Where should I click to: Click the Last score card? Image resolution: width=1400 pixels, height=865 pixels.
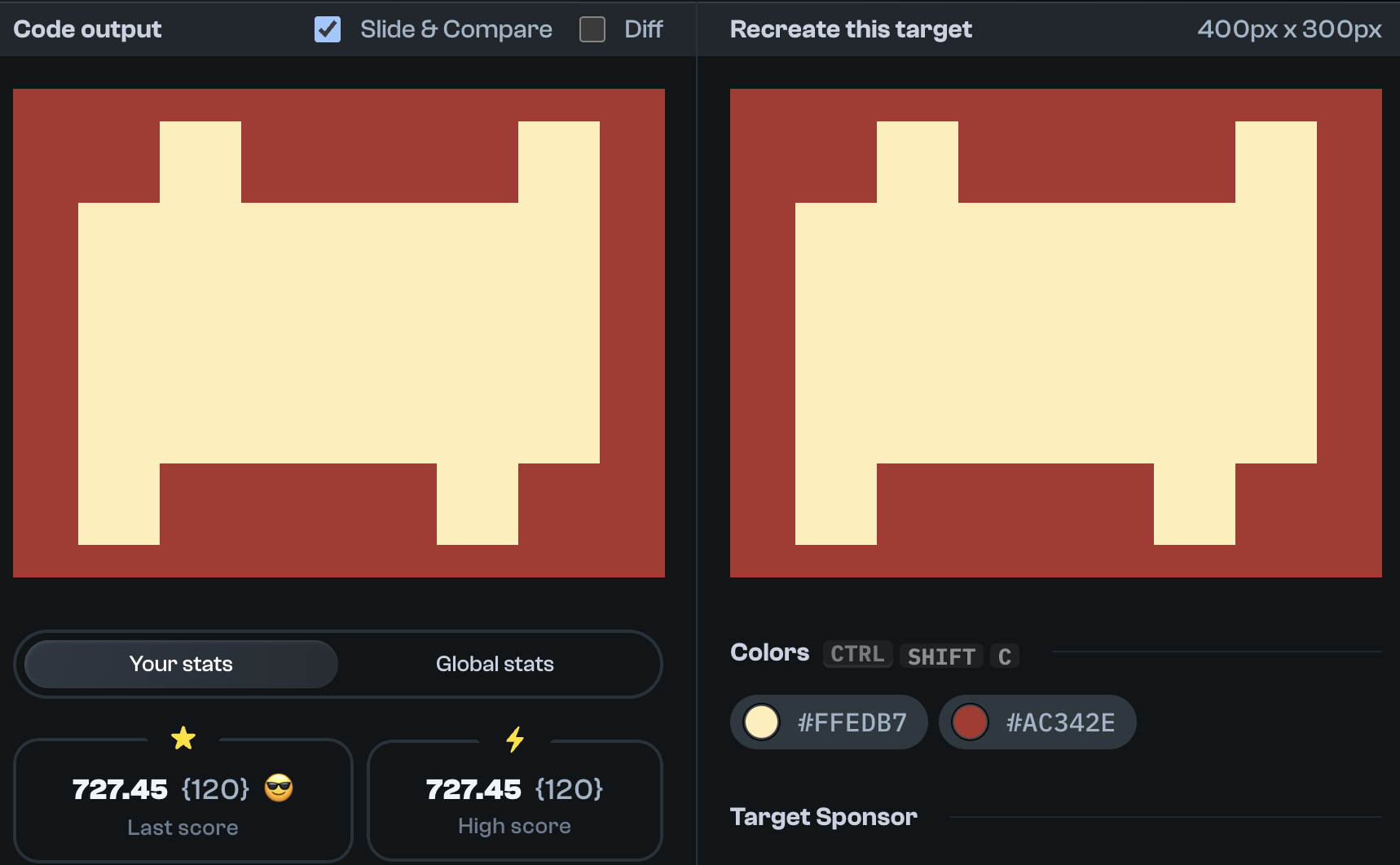pos(183,801)
